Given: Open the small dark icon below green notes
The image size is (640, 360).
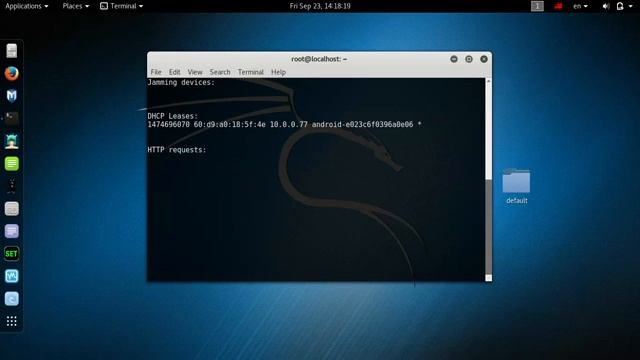Looking at the screenshot, I should pos(11,186).
